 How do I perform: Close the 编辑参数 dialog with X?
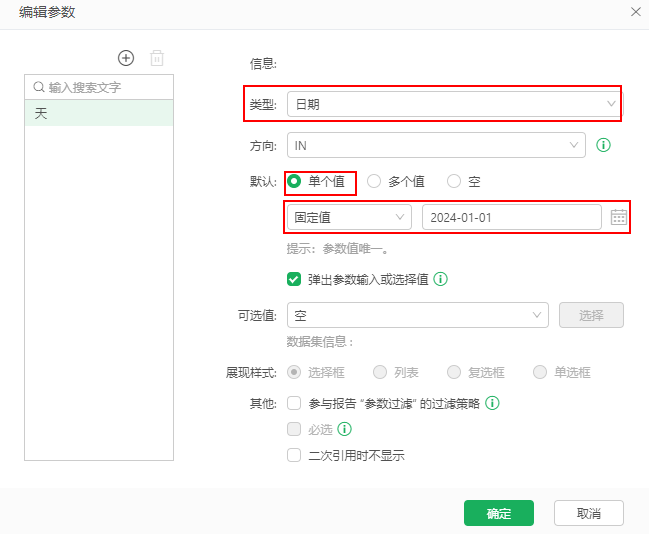point(635,12)
